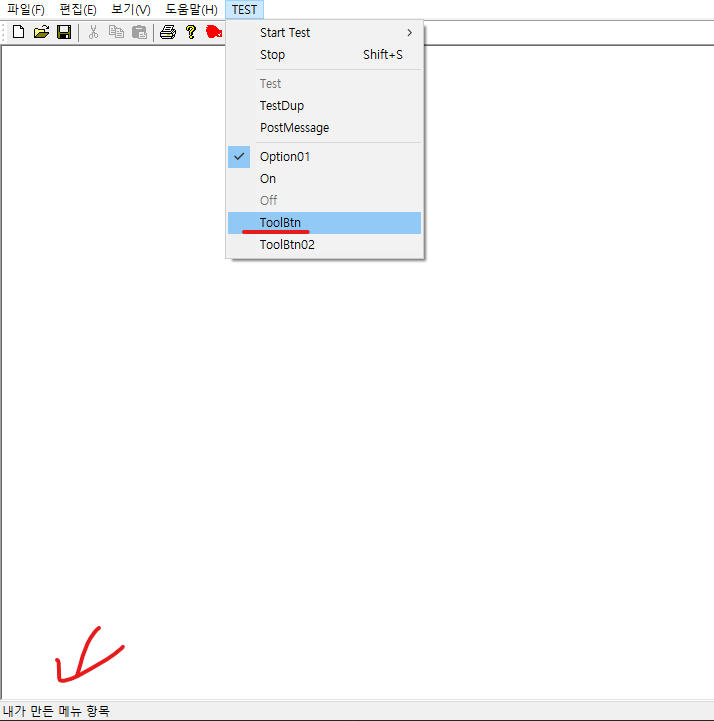Click the Copy toolbar icon
714x721 pixels.
116,32
